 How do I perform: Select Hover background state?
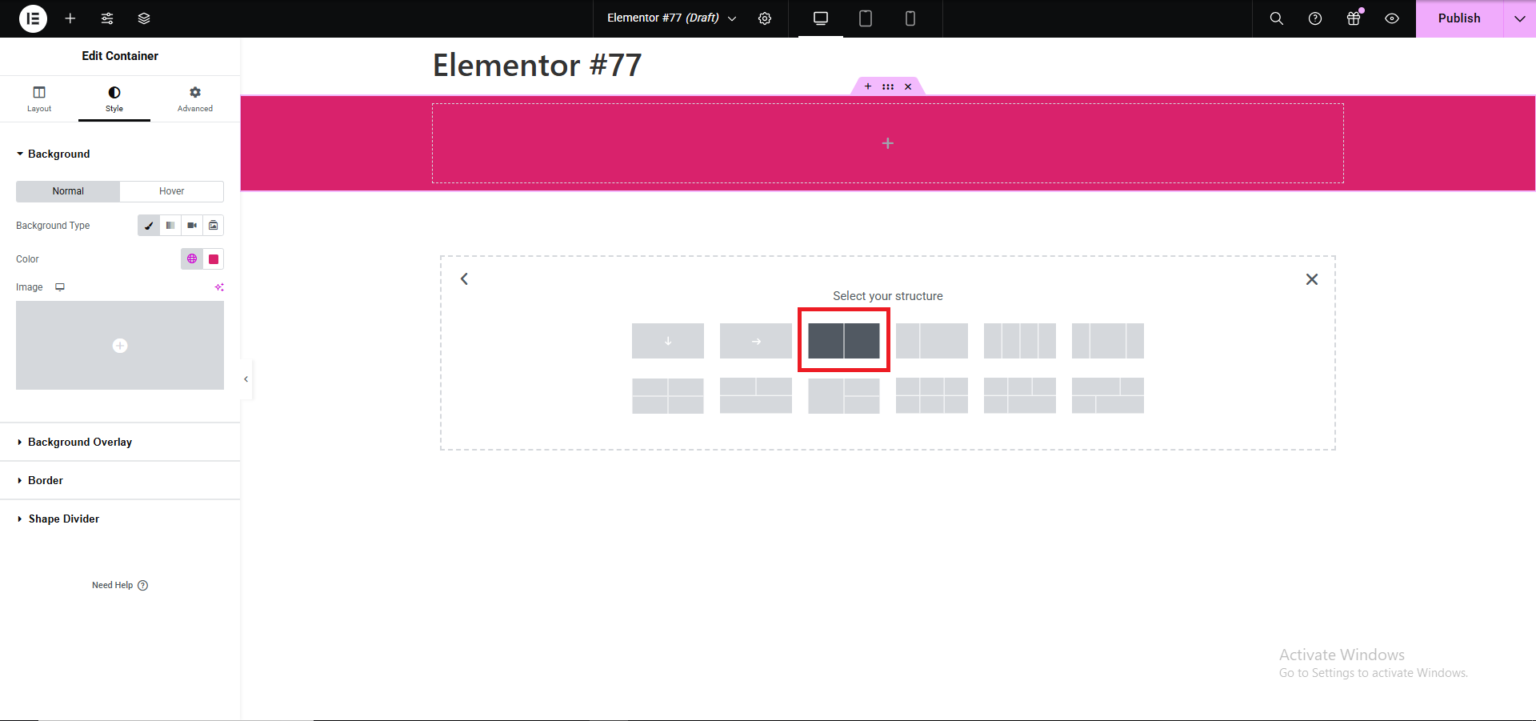pyautogui.click(x=172, y=191)
